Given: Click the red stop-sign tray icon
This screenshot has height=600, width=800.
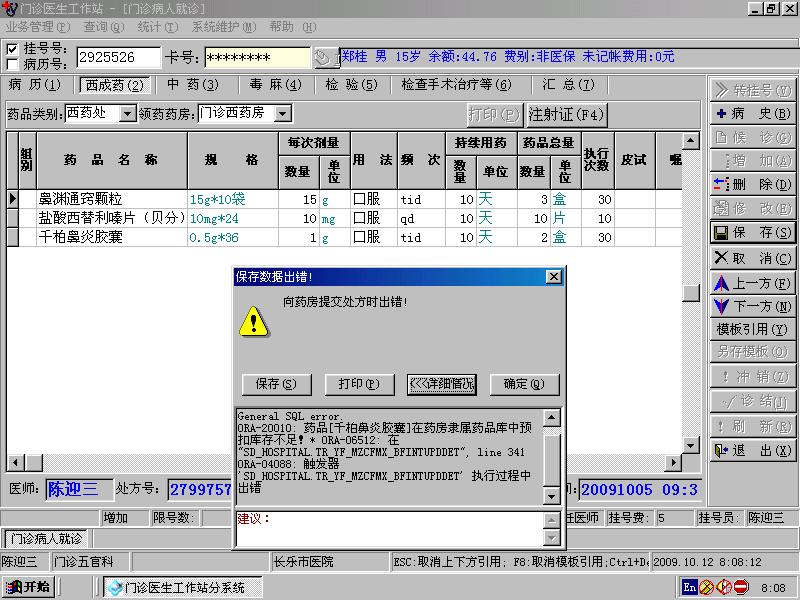Looking at the screenshot, I should (x=741, y=587).
